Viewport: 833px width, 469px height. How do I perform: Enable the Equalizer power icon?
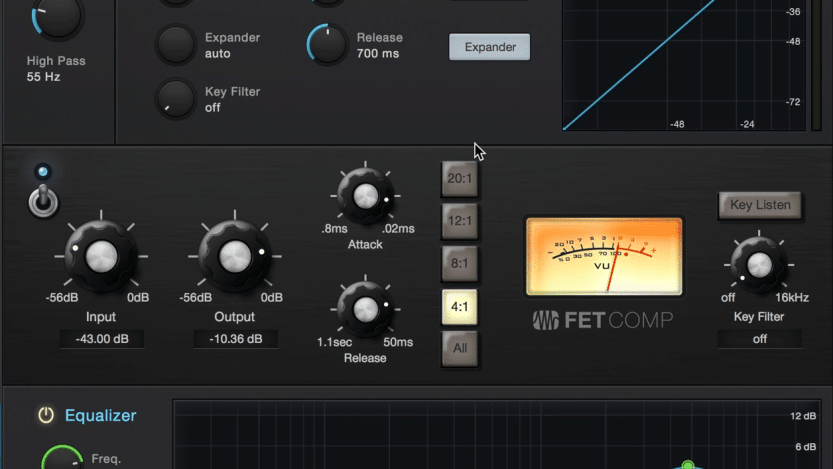46,415
